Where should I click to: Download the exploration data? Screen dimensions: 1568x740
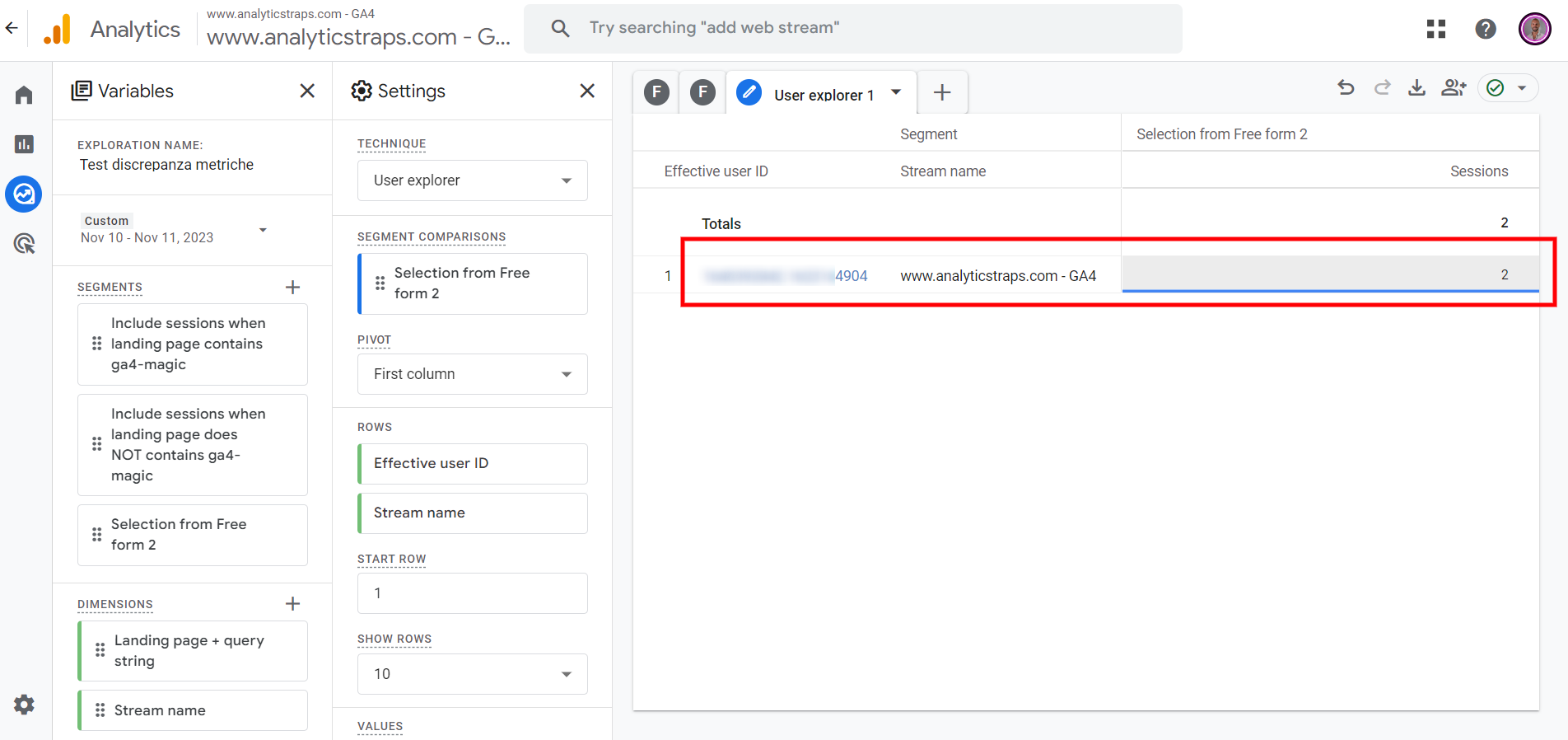1416,88
